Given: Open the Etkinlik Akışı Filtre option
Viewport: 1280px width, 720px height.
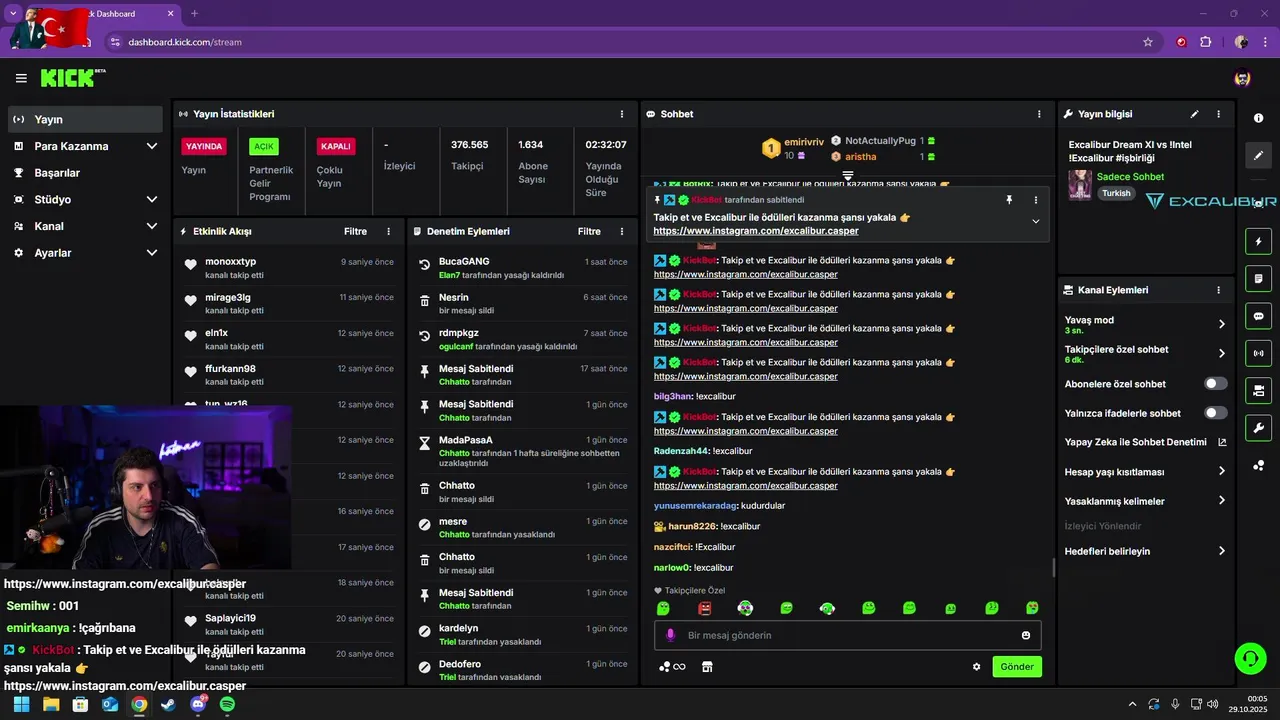Looking at the screenshot, I should click(355, 231).
